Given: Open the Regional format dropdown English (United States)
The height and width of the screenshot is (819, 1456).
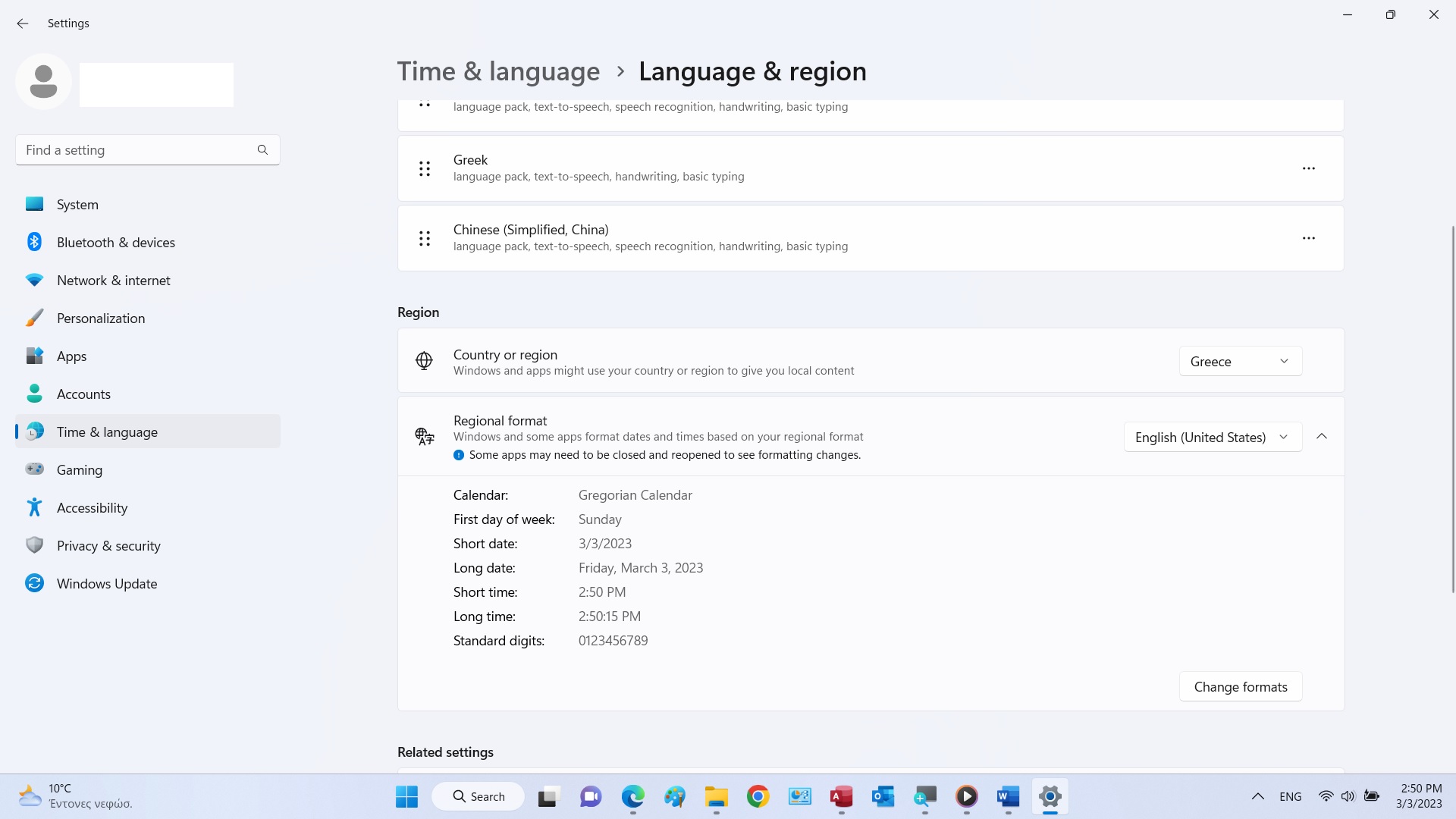Looking at the screenshot, I should tap(1212, 437).
